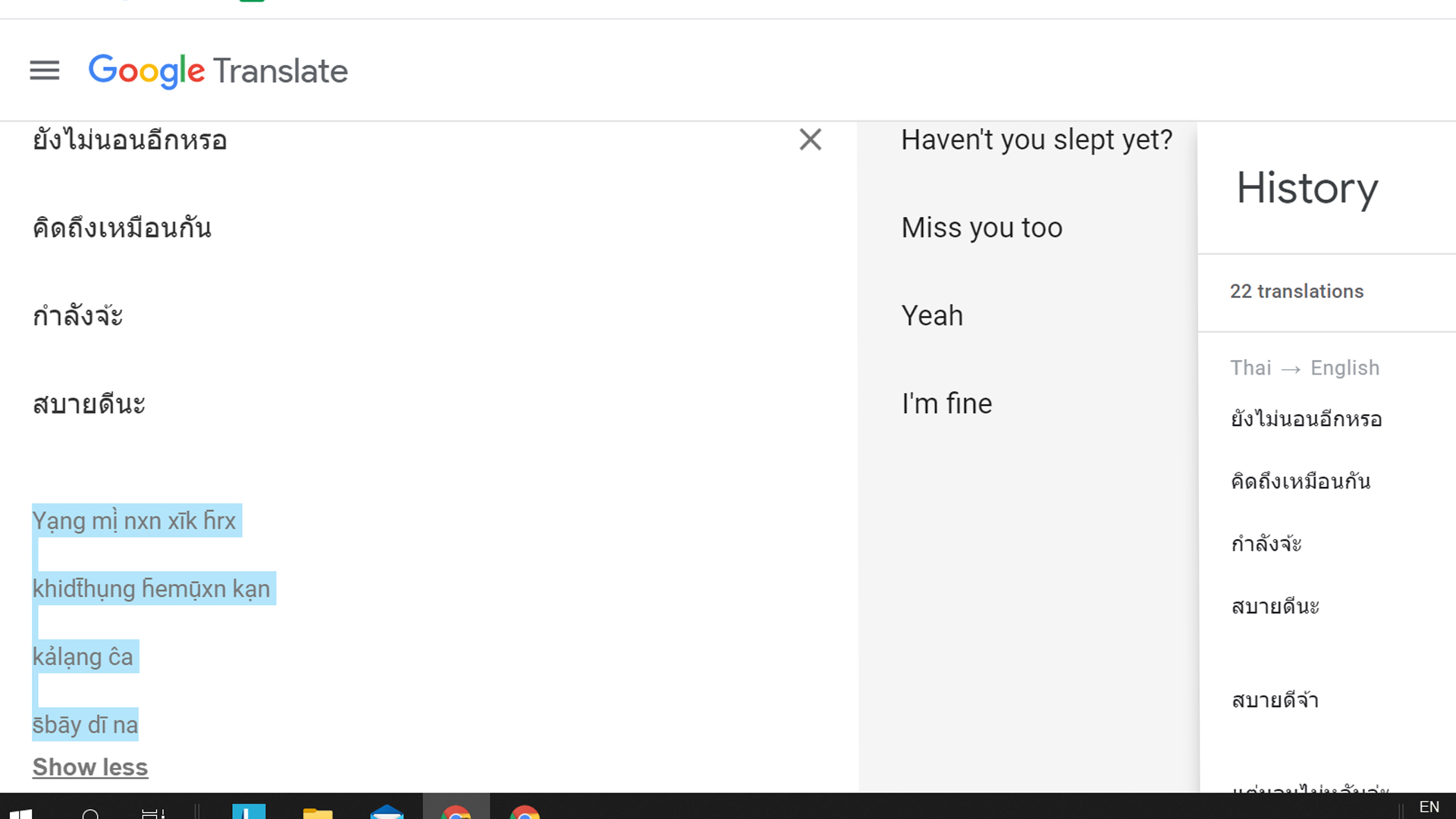Click the romanization 'Yạng mị̀ nxn xīk h̄rx'
This screenshot has width=1456, height=819.
tap(134, 521)
